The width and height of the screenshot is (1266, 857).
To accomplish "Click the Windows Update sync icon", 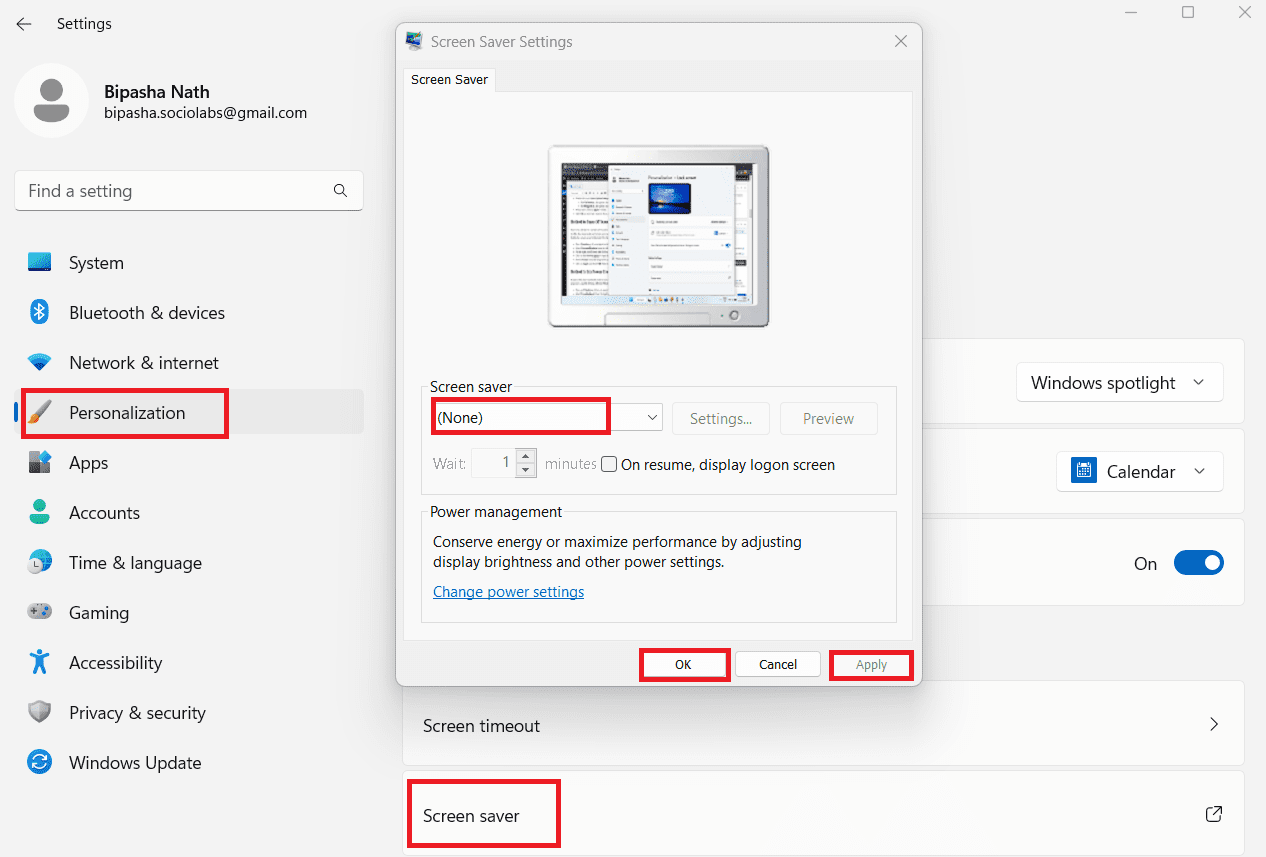I will (x=40, y=762).
